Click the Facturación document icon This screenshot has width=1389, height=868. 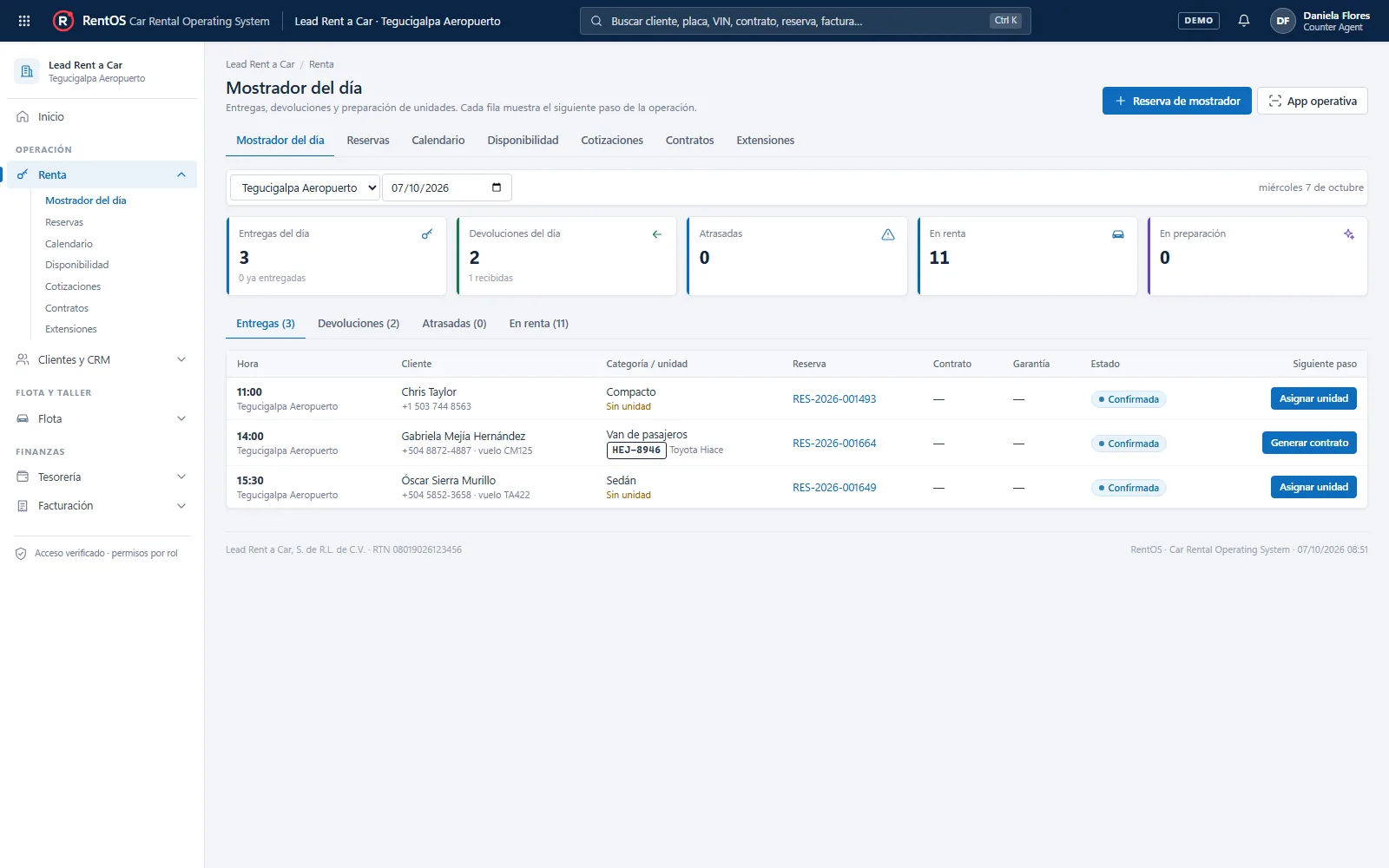pyautogui.click(x=23, y=506)
